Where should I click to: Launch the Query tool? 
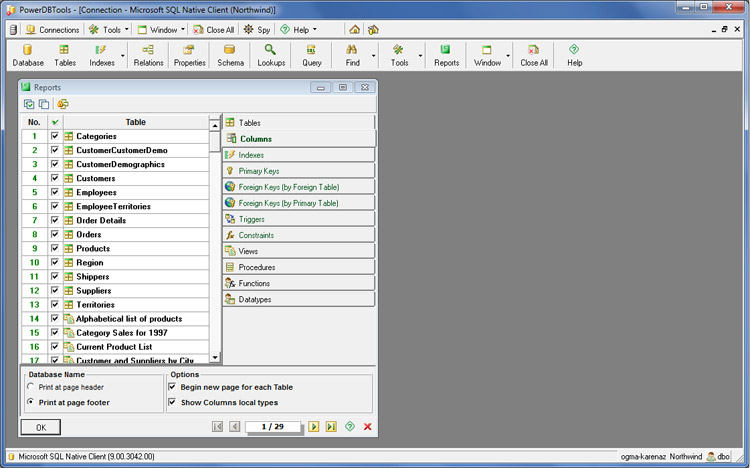point(312,54)
